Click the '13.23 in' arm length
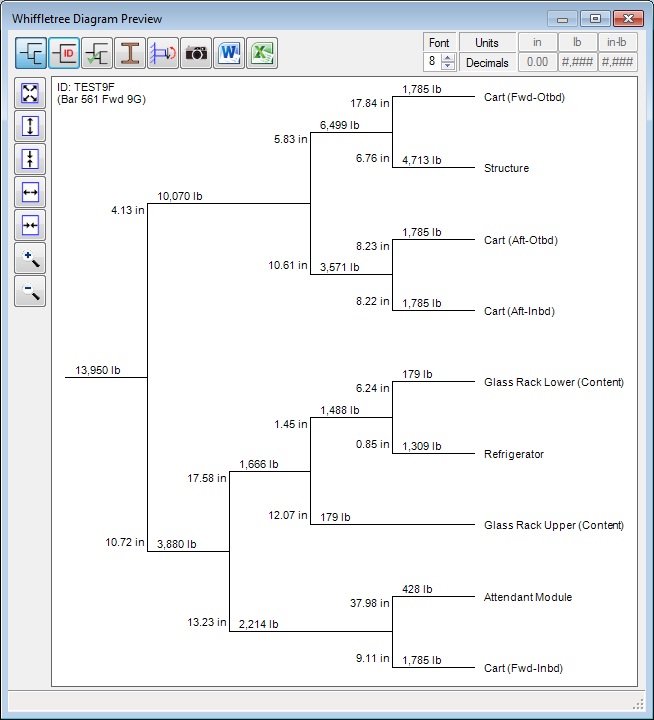Viewport: 654px width, 720px height. pyautogui.click(x=207, y=622)
